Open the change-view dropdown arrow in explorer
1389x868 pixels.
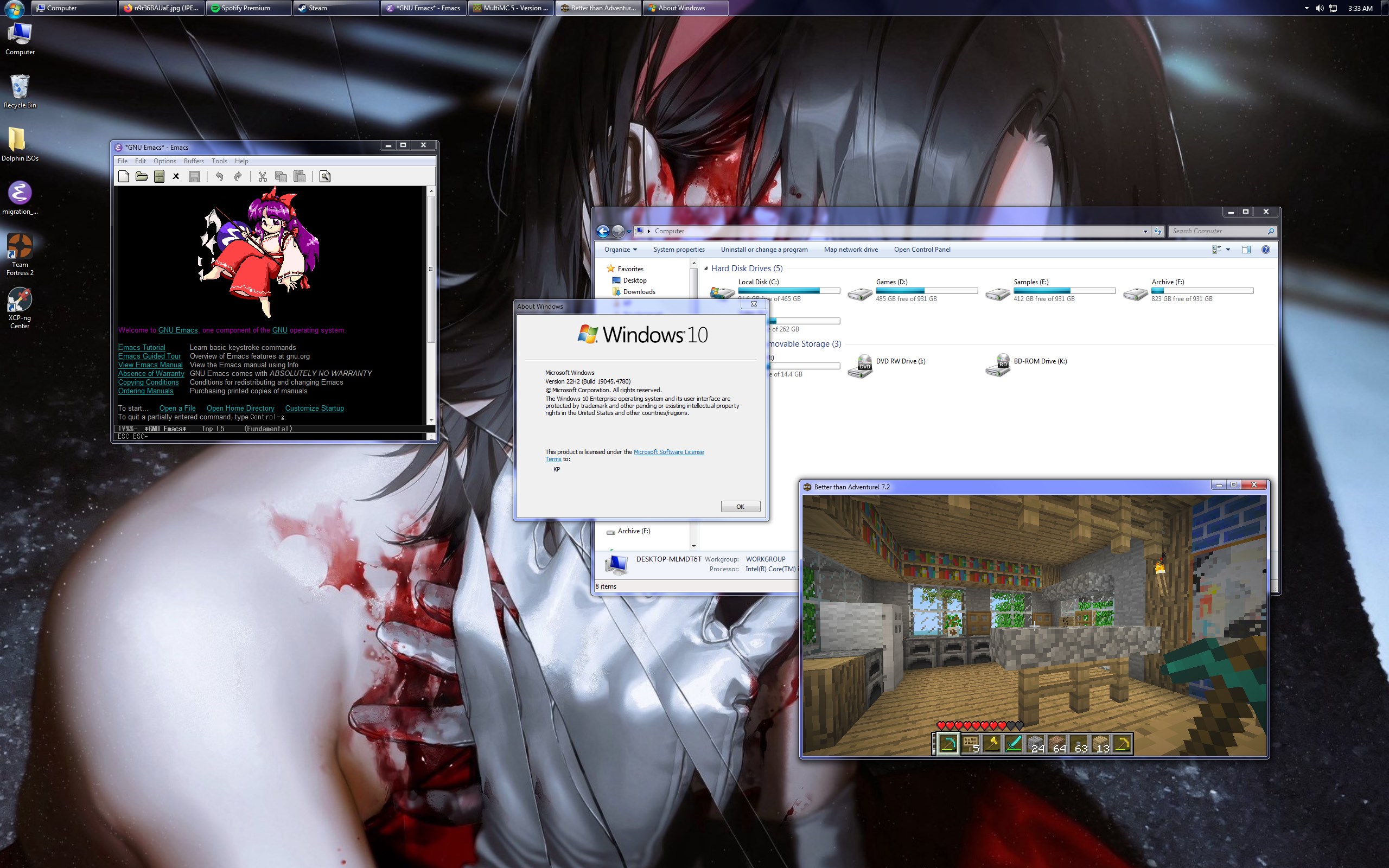point(1228,249)
